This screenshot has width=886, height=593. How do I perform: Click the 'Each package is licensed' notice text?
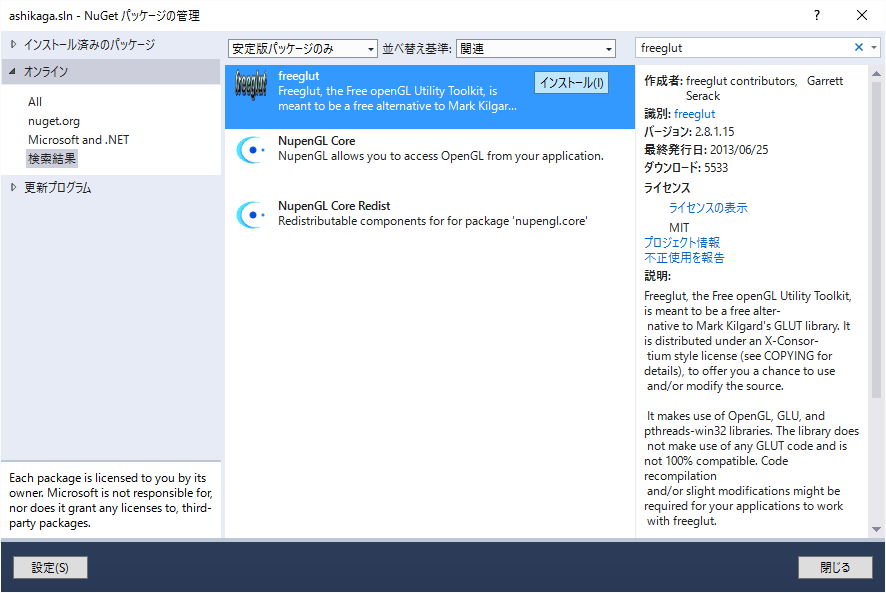pos(110,500)
